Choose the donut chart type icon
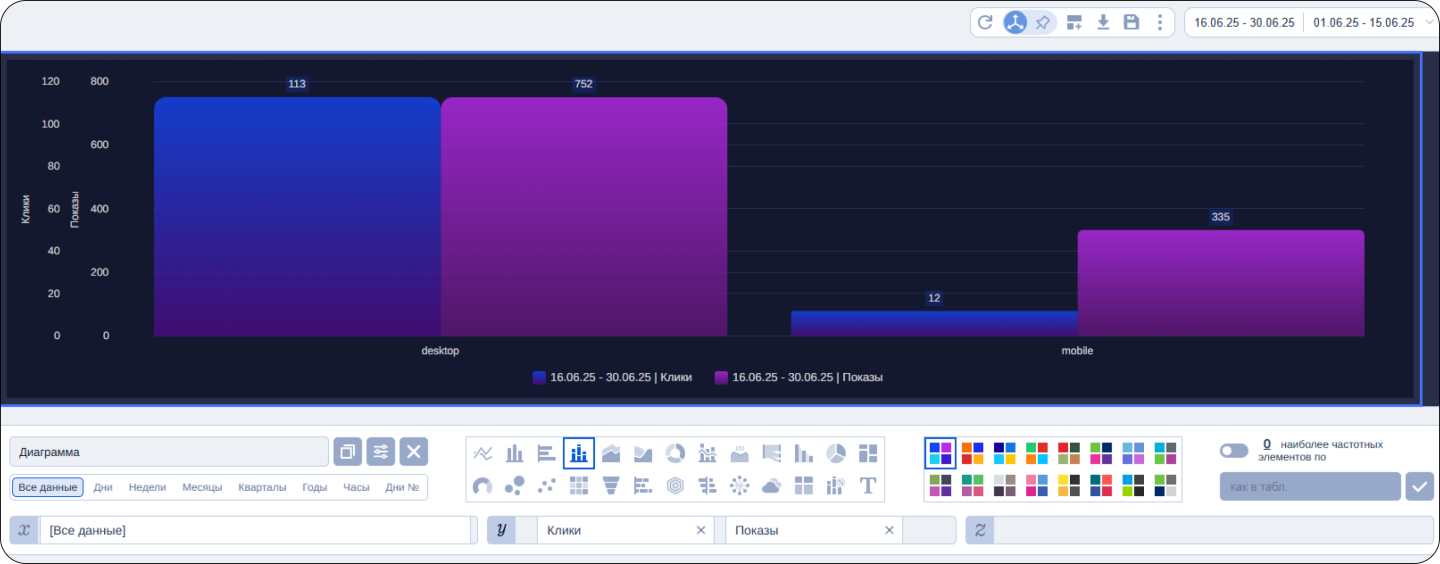 click(675, 454)
